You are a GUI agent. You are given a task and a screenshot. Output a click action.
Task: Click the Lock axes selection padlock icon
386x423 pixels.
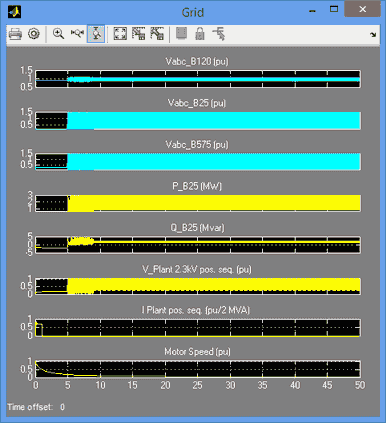point(200,34)
